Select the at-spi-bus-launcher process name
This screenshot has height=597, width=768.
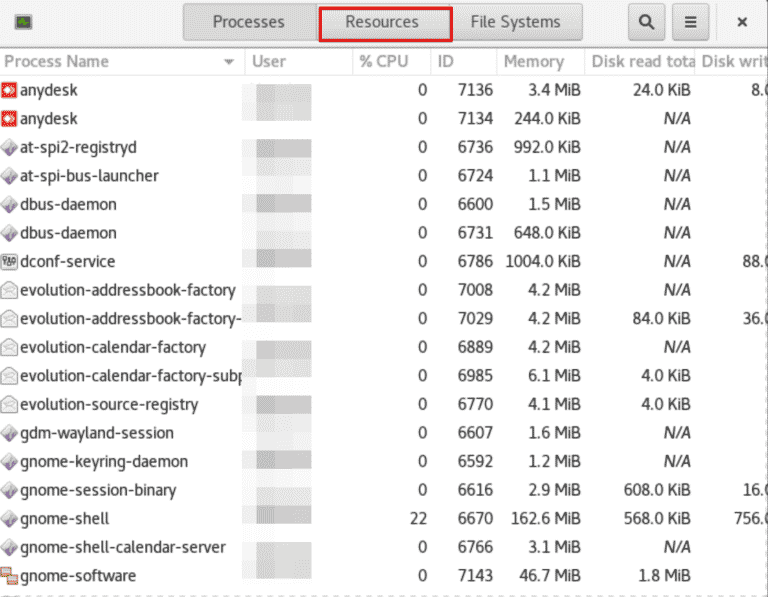pyautogui.click(x=89, y=176)
